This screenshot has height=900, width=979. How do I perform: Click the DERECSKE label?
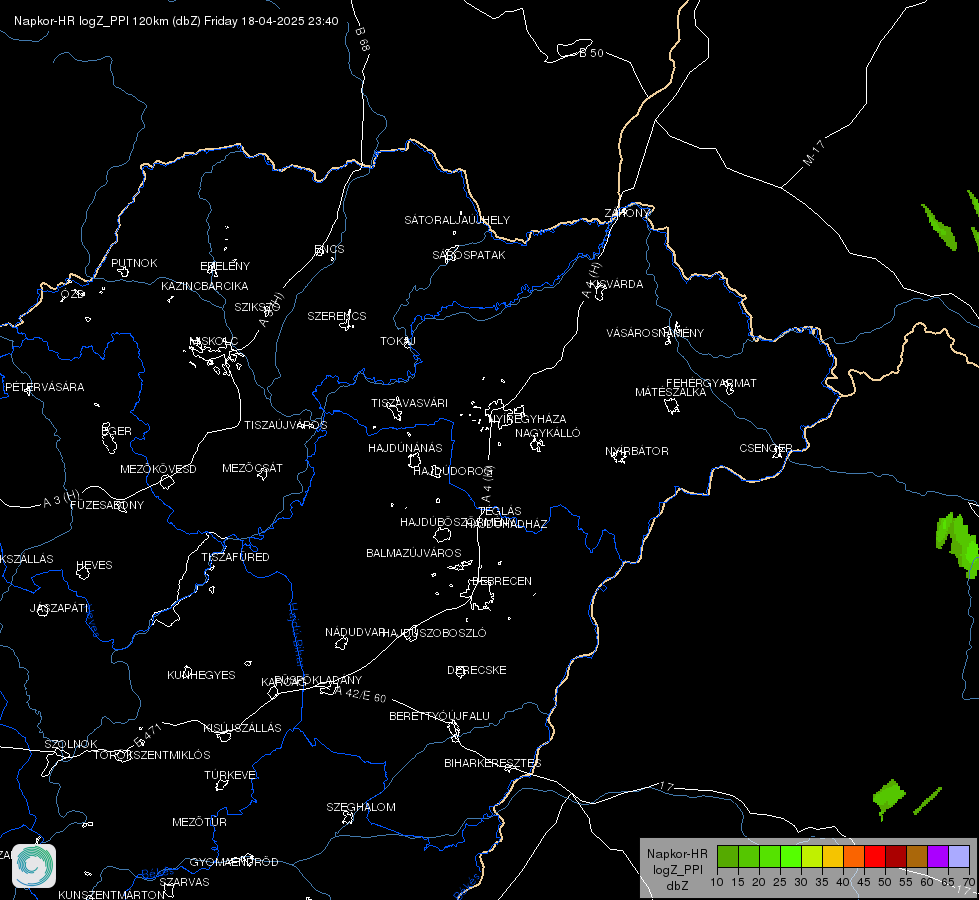coord(477,670)
